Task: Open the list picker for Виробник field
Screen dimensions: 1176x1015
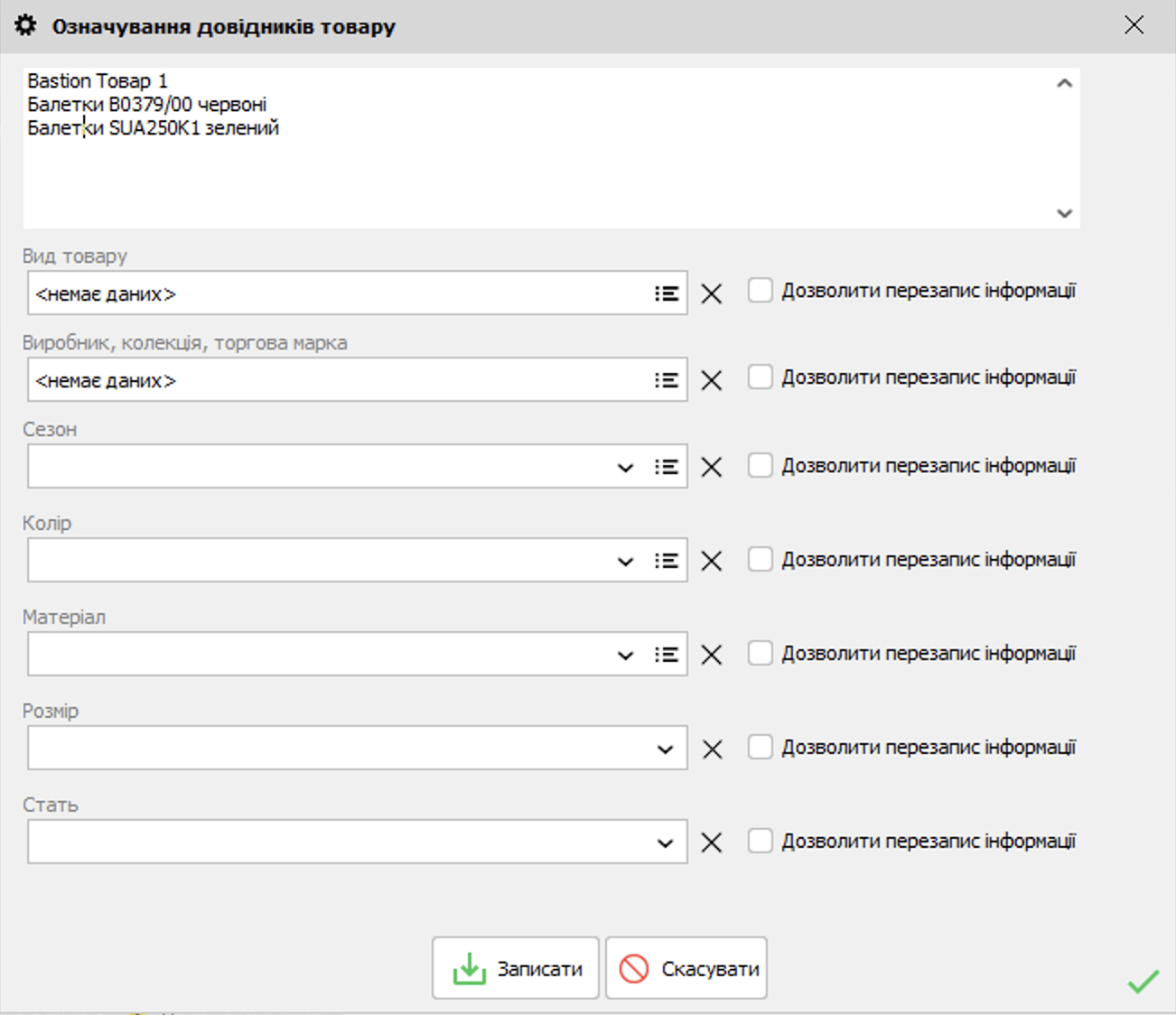Action: [x=667, y=380]
